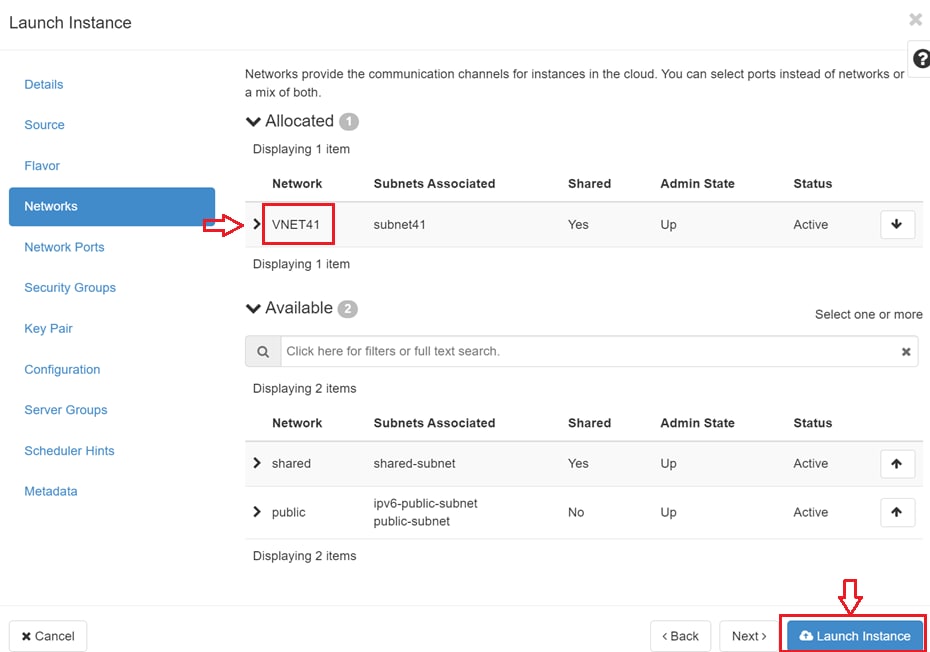Click the public network name
The height and width of the screenshot is (652, 930).
(288, 513)
